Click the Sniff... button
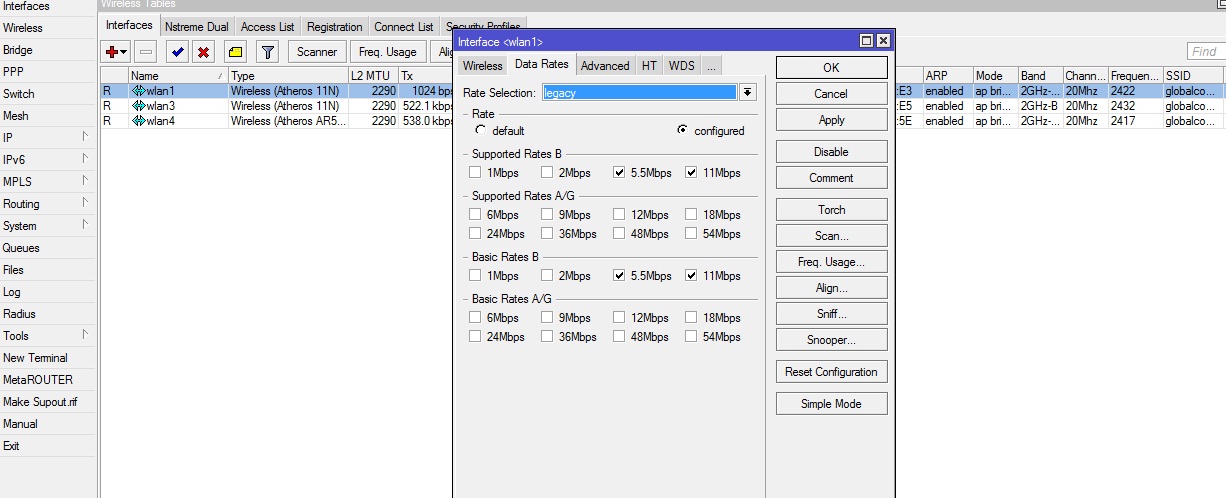Image resolution: width=1226 pixels, height=498 pixels. coord(831,314)
